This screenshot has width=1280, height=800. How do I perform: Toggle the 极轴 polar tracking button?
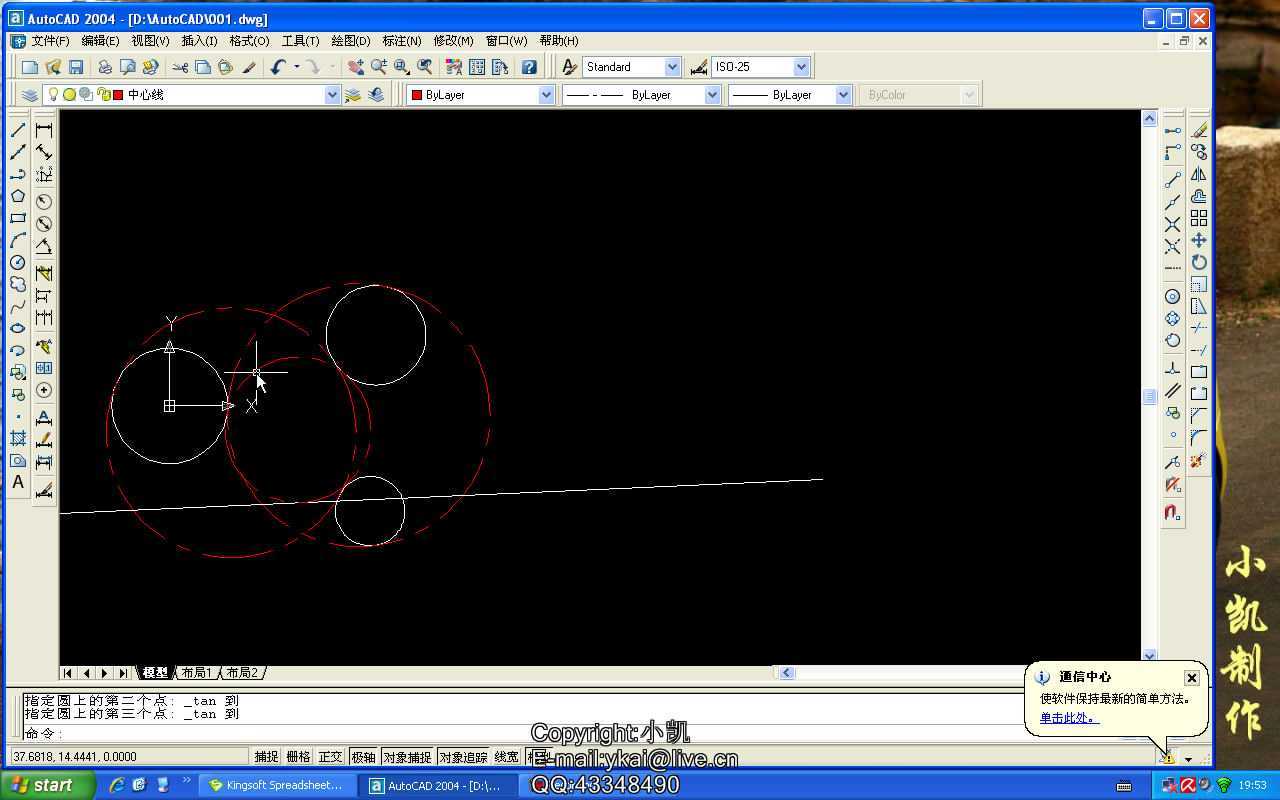click(363, 757)
